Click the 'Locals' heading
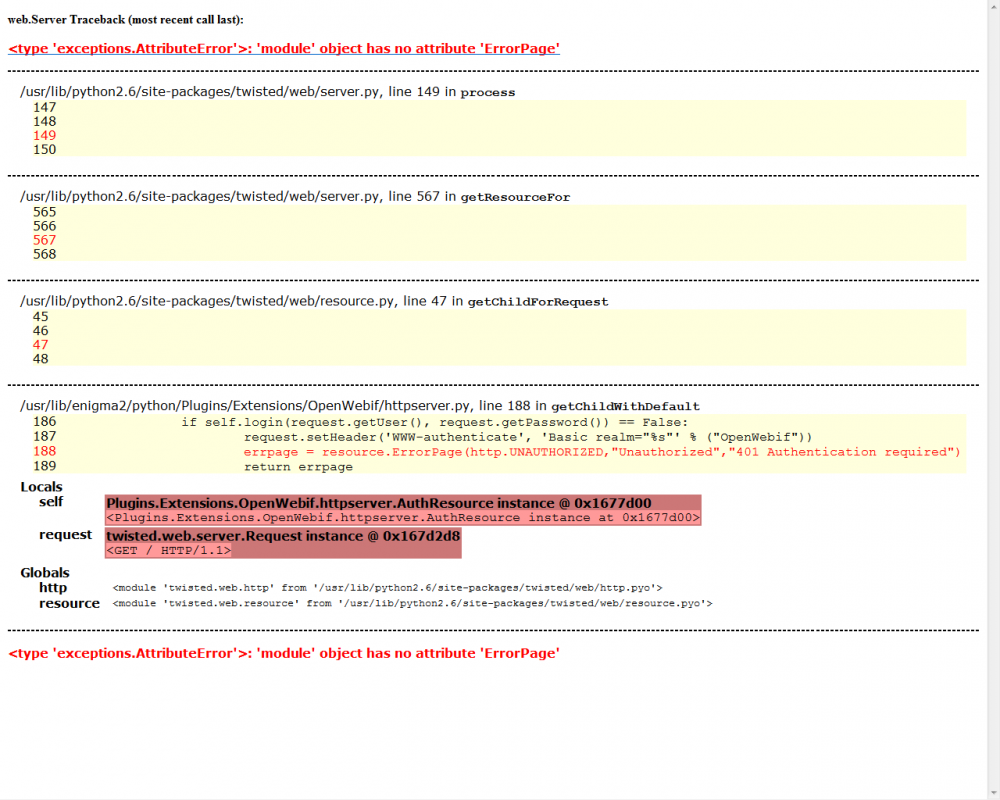This screenshot has width=1000, height=800. coord(41,487)
